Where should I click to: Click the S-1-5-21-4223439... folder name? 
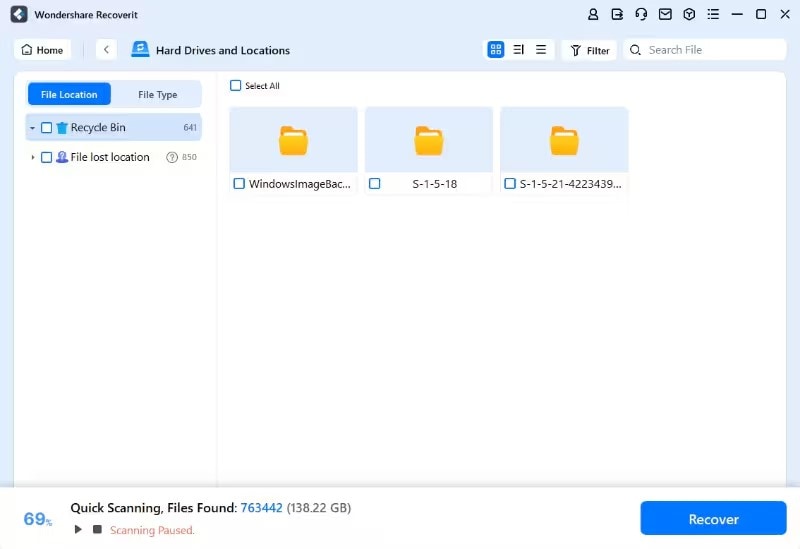570,184
